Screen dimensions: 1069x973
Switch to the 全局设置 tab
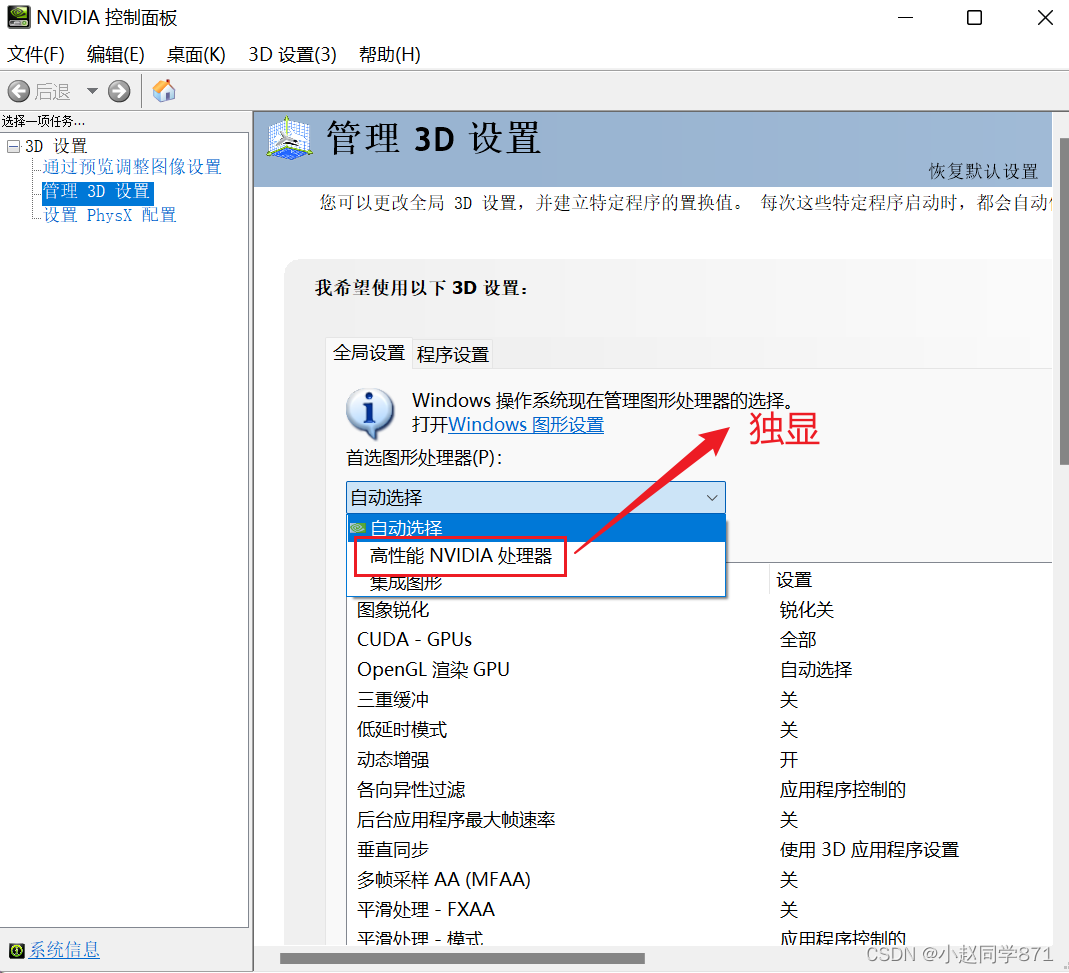[x=369, y=353]
